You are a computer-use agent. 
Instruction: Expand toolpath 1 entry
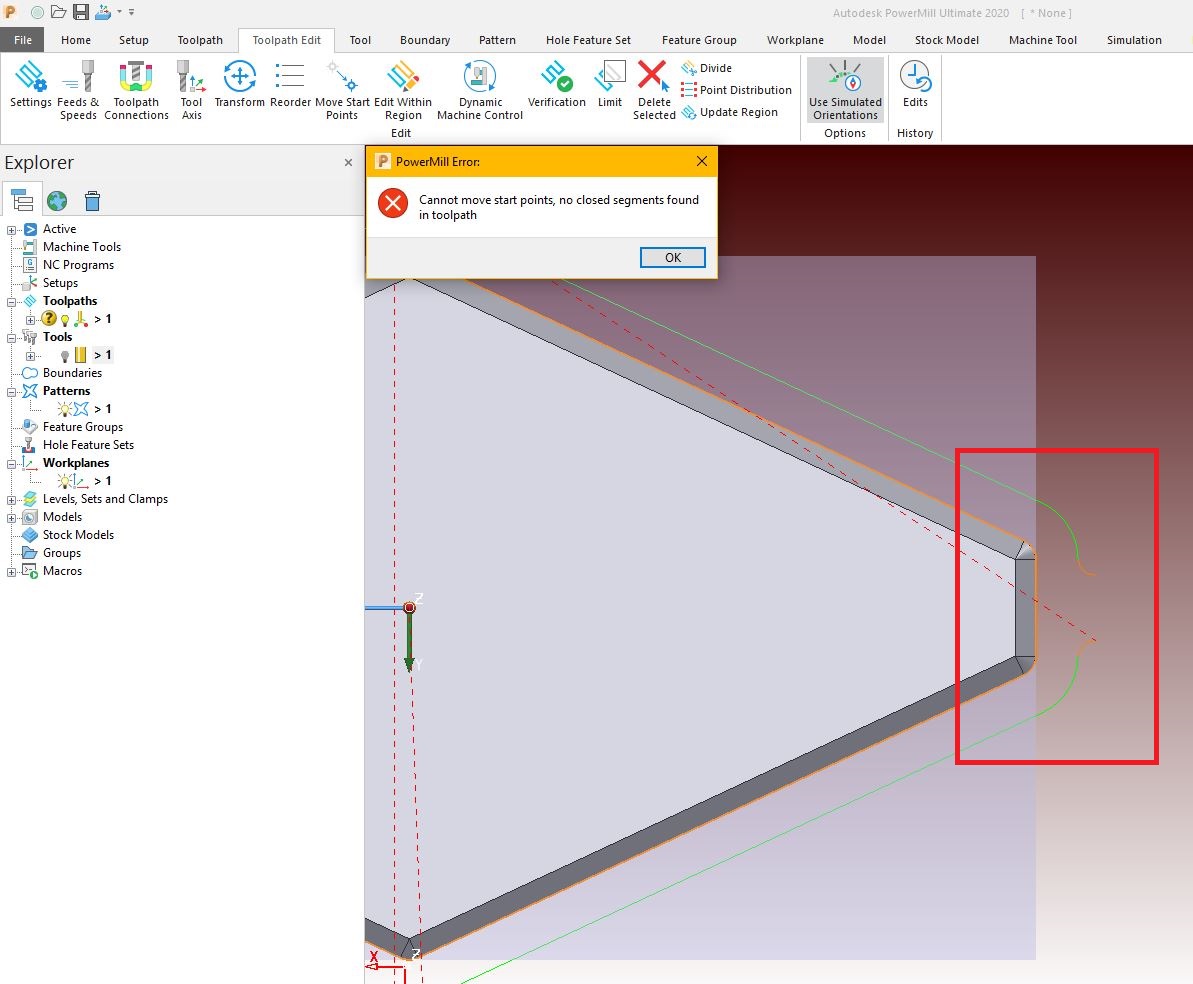click(x=30, y=320)
